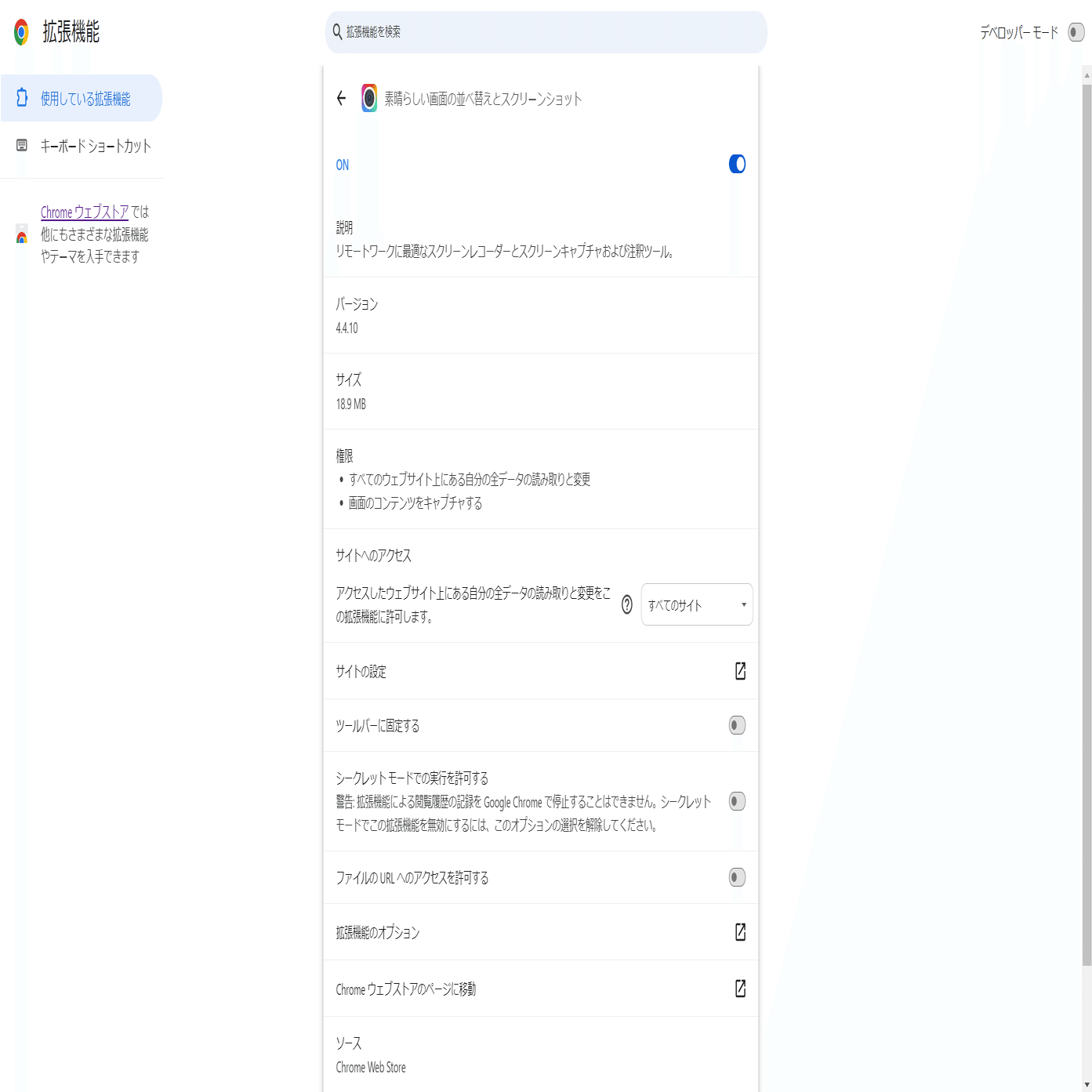The width and height of the screenshot is (1092, 1092).
Task: Click the 拡張機能を検索 search field
Action: [546, 32]
